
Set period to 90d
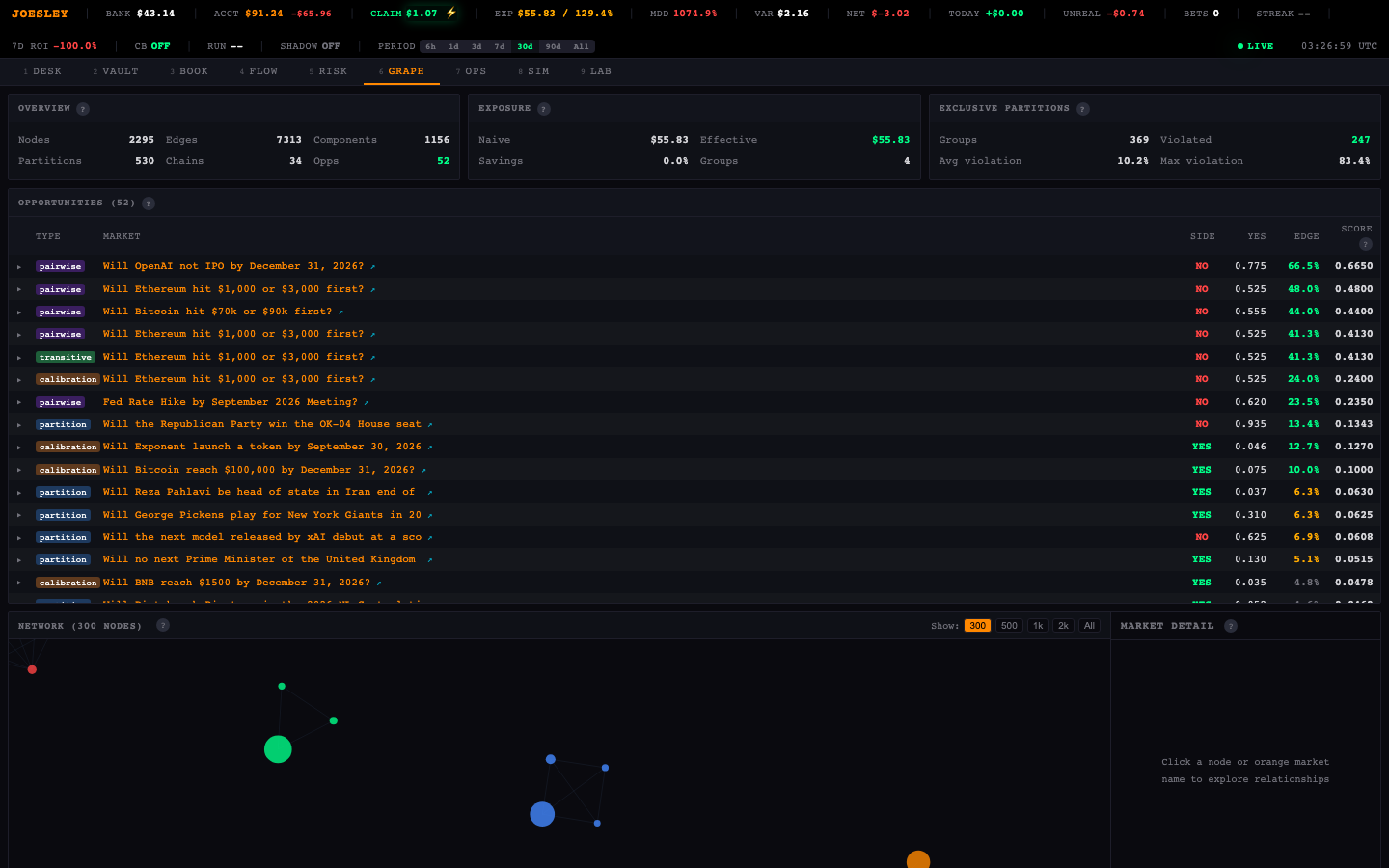pyautogui.click(x=553, y=46)
